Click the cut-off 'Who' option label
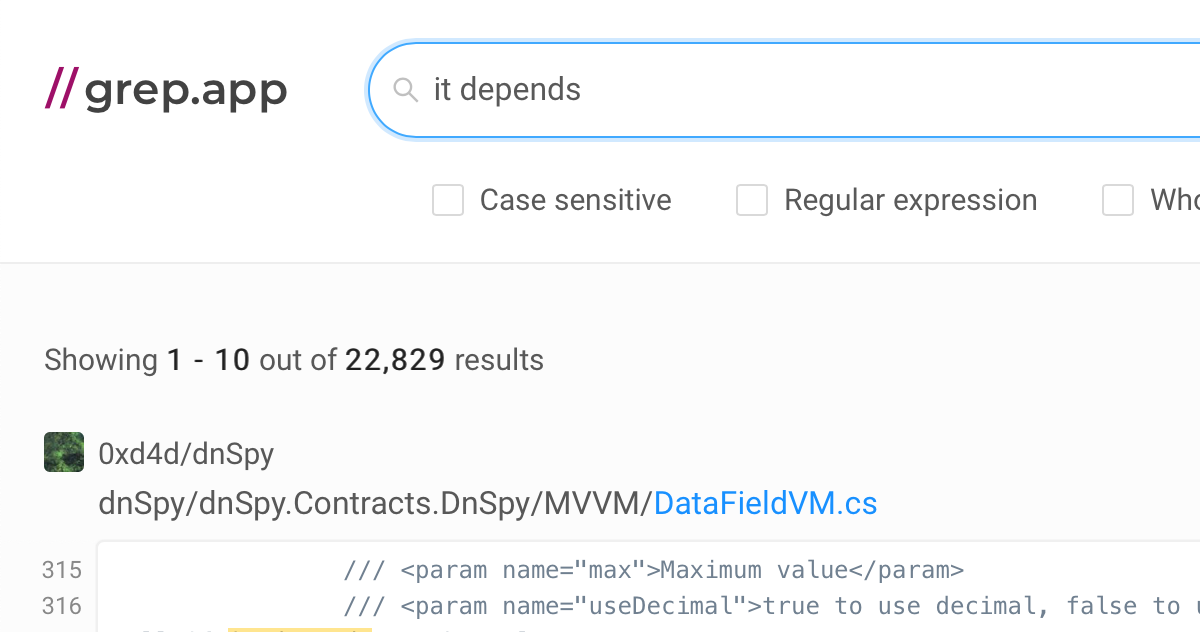This screenshot has height=632, width=1200. (1175, 200)
